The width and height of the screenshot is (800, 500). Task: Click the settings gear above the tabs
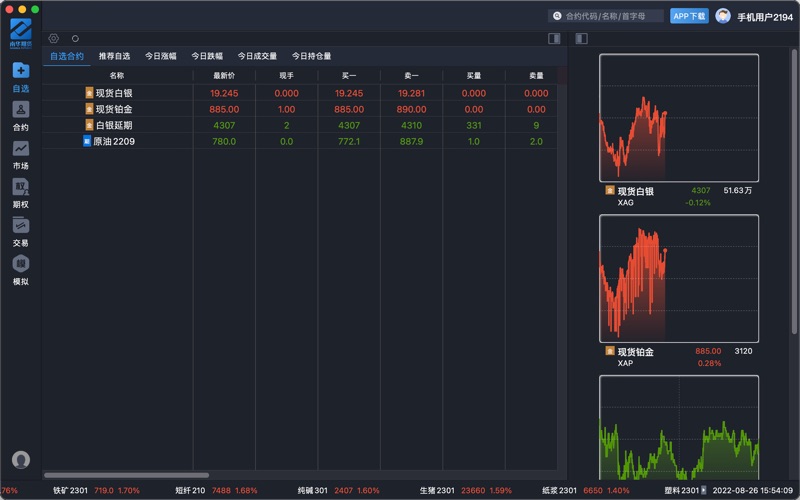tap(54, 39)
